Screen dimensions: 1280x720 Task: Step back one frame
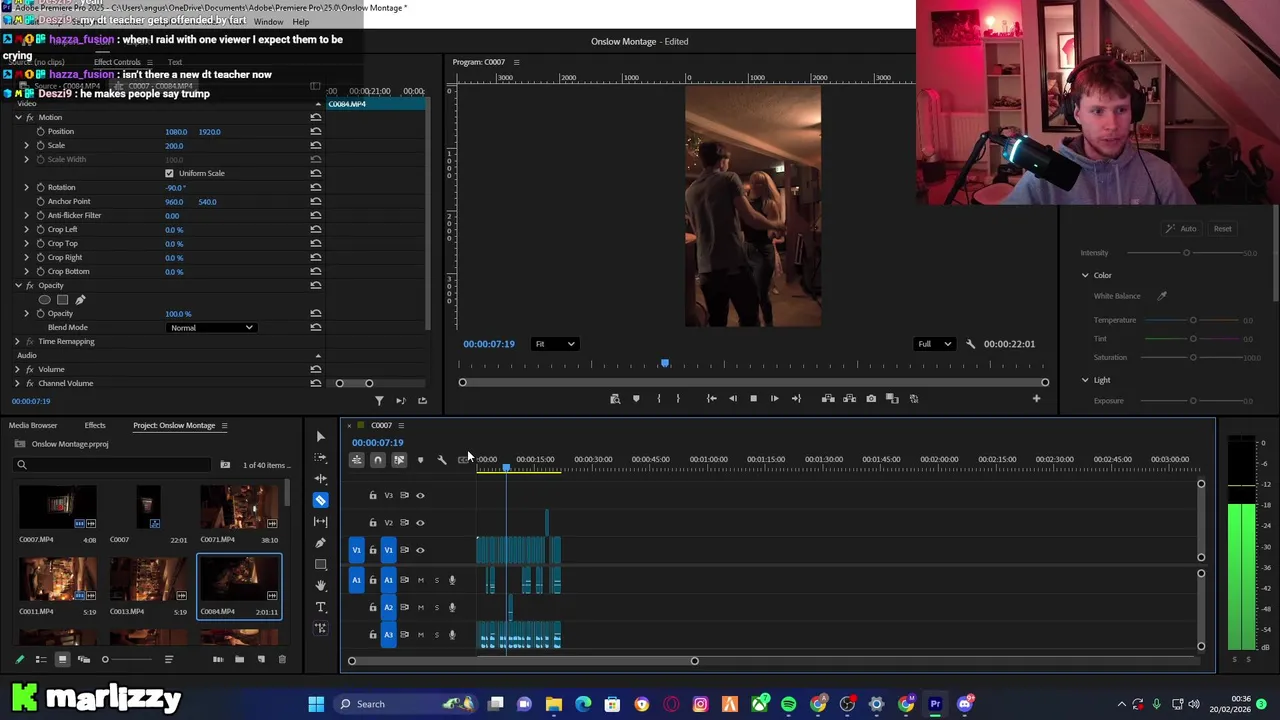(x=732, y=399)
